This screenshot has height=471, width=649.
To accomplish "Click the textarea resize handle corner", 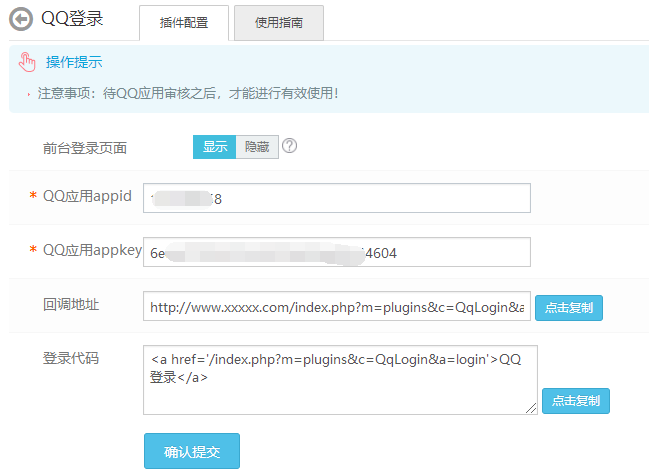I will [531, 408].
